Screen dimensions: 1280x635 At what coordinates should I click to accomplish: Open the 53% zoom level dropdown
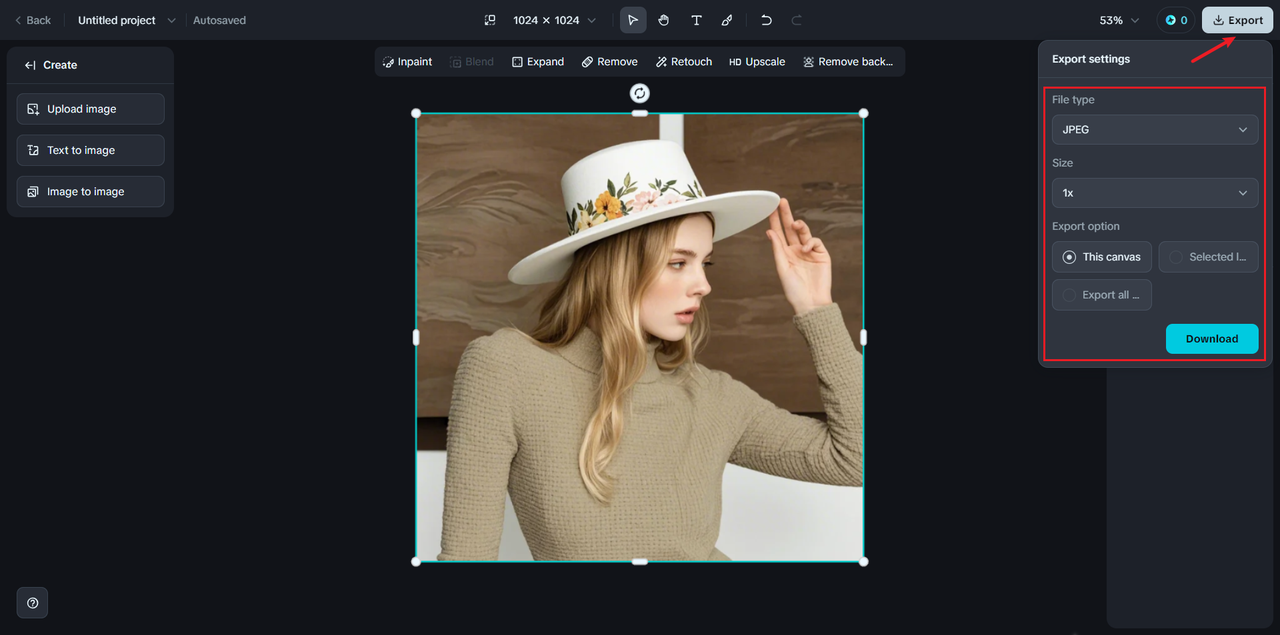pos(1119,20)
